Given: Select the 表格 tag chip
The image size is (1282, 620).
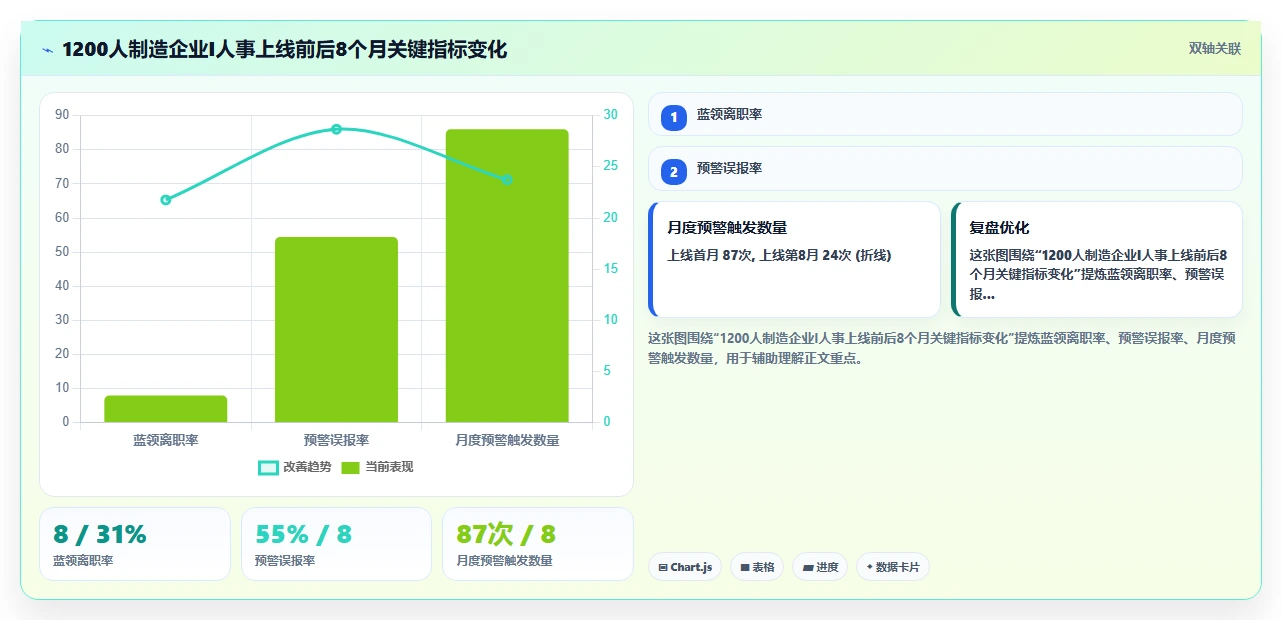Looking at the screenshot, I should pyautogui.click(x=757, y=567).
